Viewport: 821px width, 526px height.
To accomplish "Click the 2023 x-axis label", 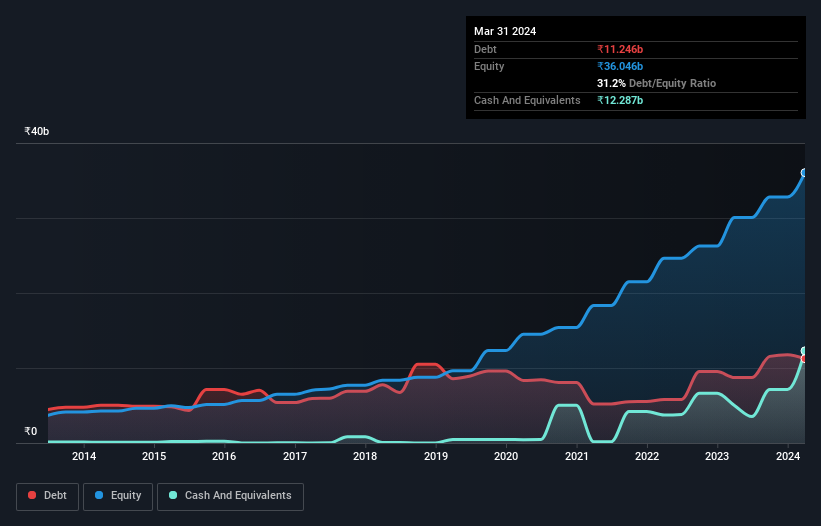I will 717,456.
